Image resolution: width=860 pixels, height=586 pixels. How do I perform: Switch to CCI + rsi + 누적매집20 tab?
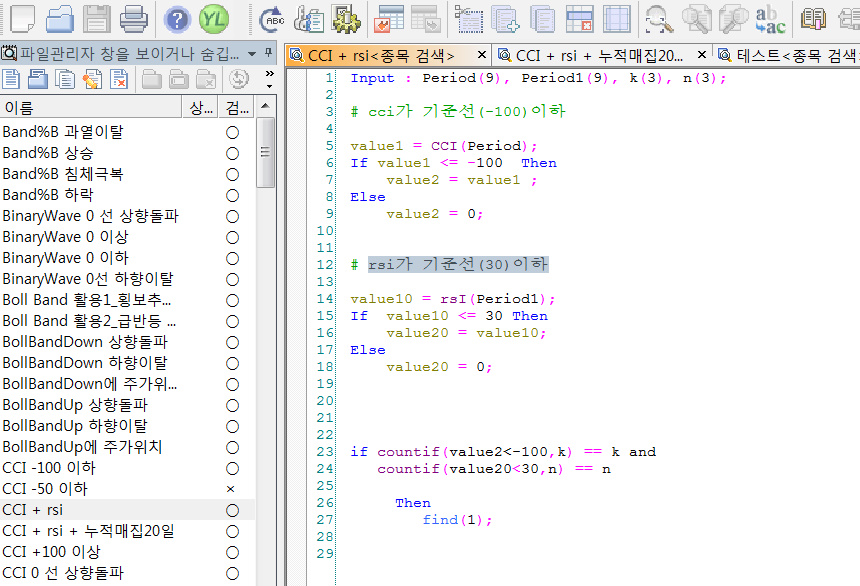point(596,55)
